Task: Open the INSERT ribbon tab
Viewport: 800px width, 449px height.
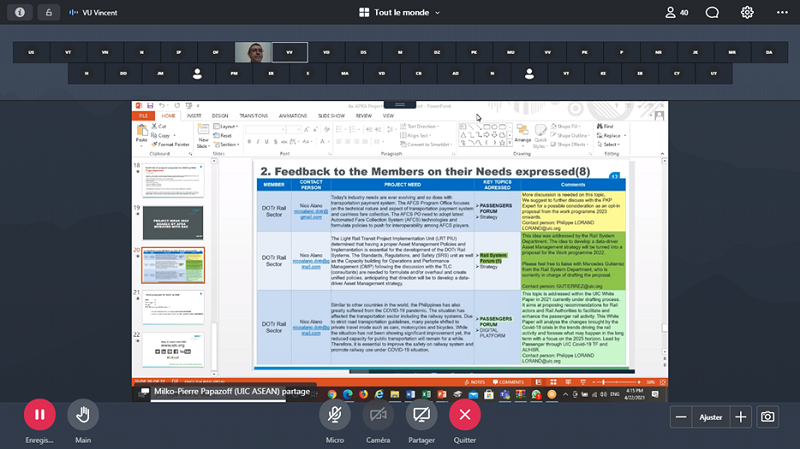Action: coord(193,116)
